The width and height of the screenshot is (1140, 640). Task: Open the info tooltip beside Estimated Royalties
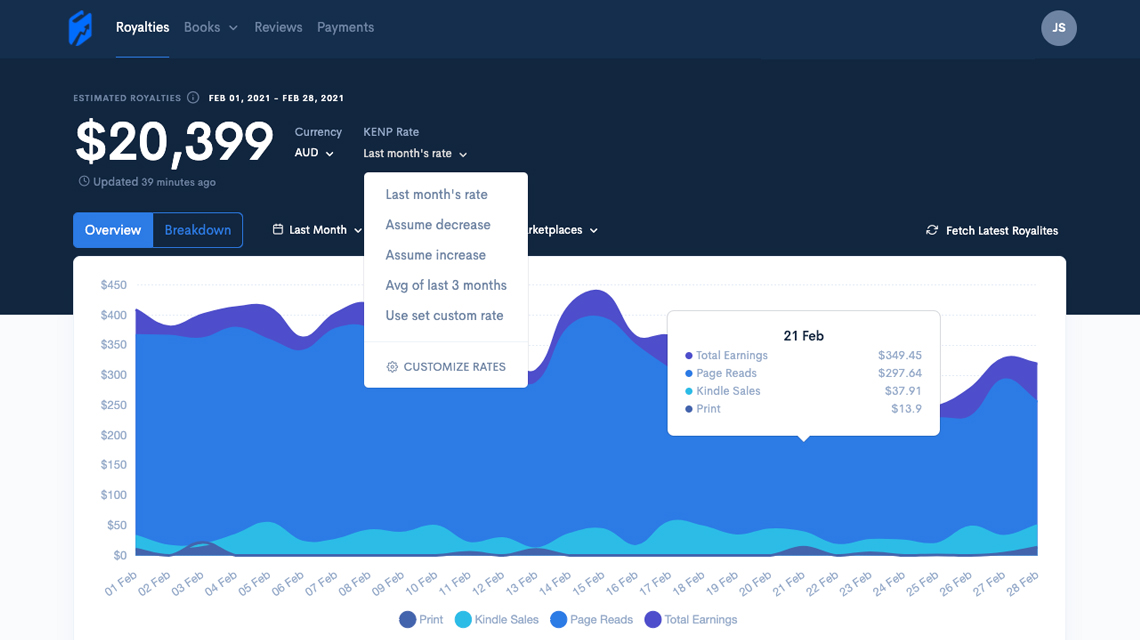192,97
